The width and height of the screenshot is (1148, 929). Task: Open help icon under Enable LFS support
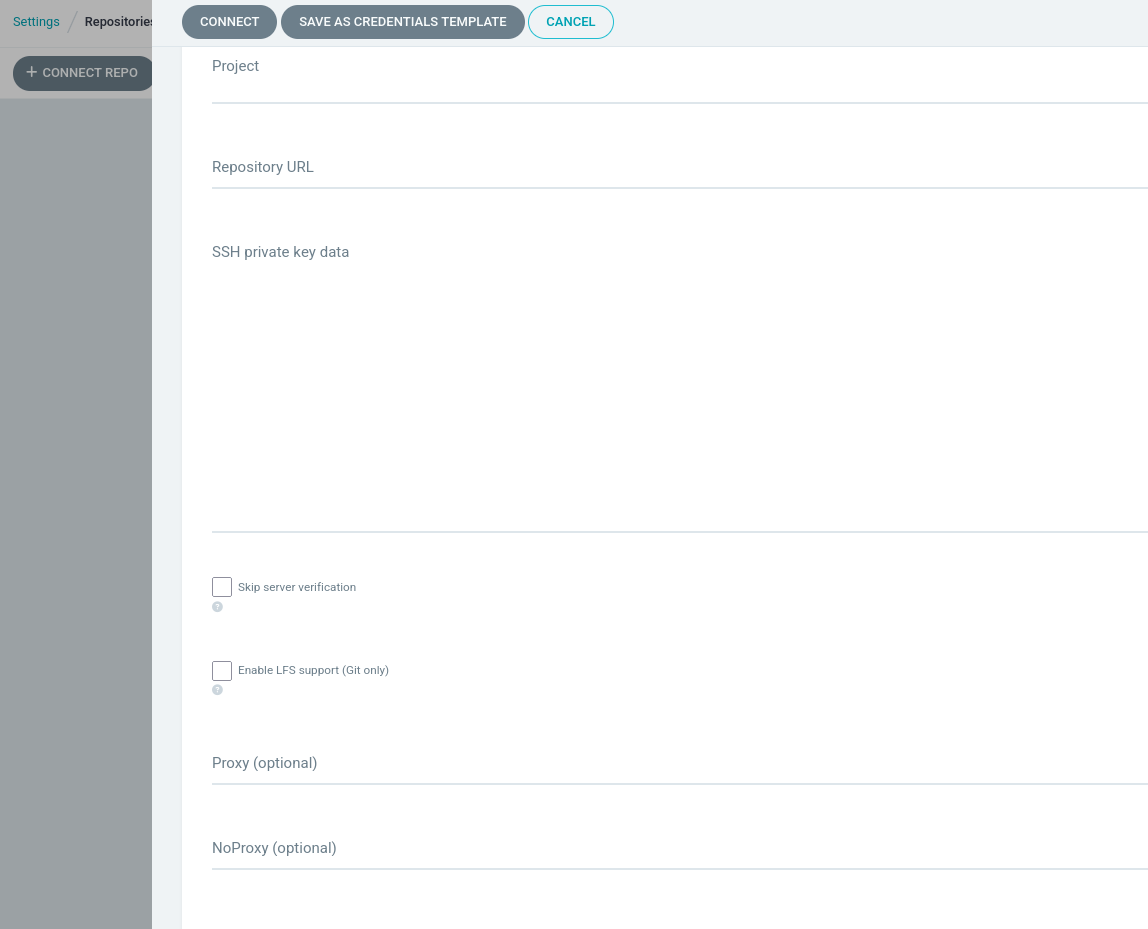[217, 690]
